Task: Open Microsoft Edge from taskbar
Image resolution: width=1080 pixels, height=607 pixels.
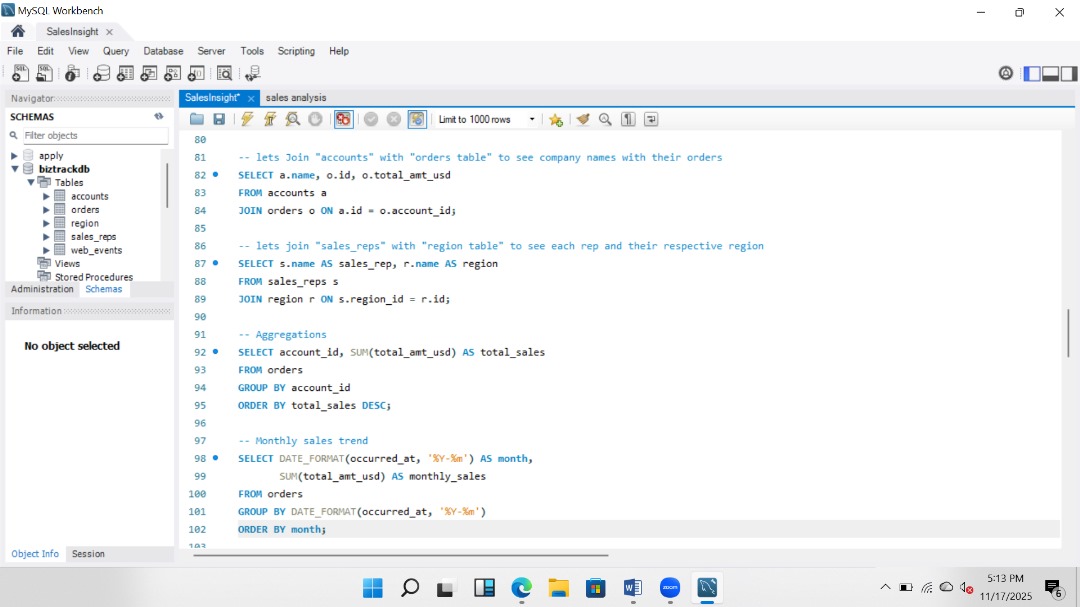Action: pos(521,588)
